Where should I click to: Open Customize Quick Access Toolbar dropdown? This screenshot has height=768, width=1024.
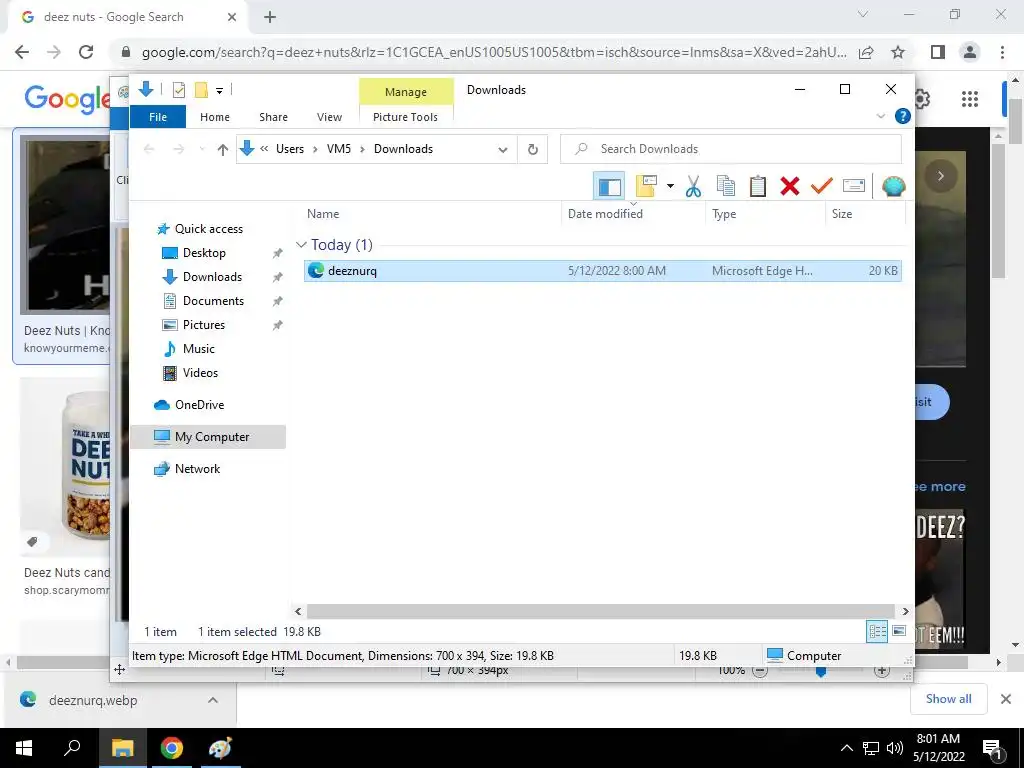pos(219,91)
